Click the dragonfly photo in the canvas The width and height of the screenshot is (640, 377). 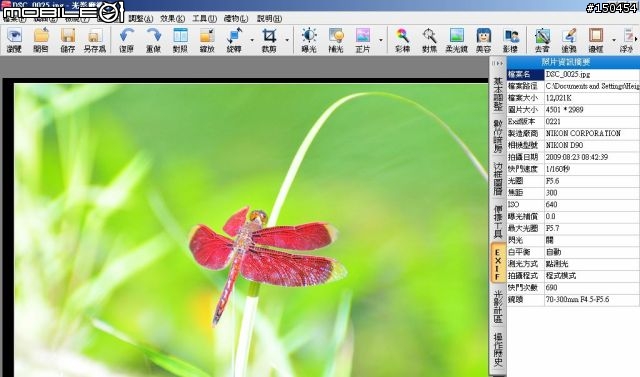point(251,230)
